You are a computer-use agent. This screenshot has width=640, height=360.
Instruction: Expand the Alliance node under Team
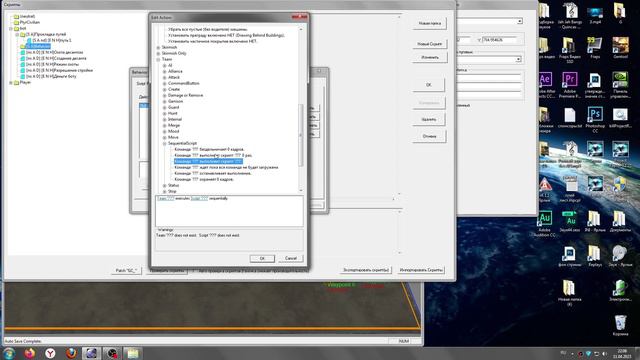(x=164, y=71)
